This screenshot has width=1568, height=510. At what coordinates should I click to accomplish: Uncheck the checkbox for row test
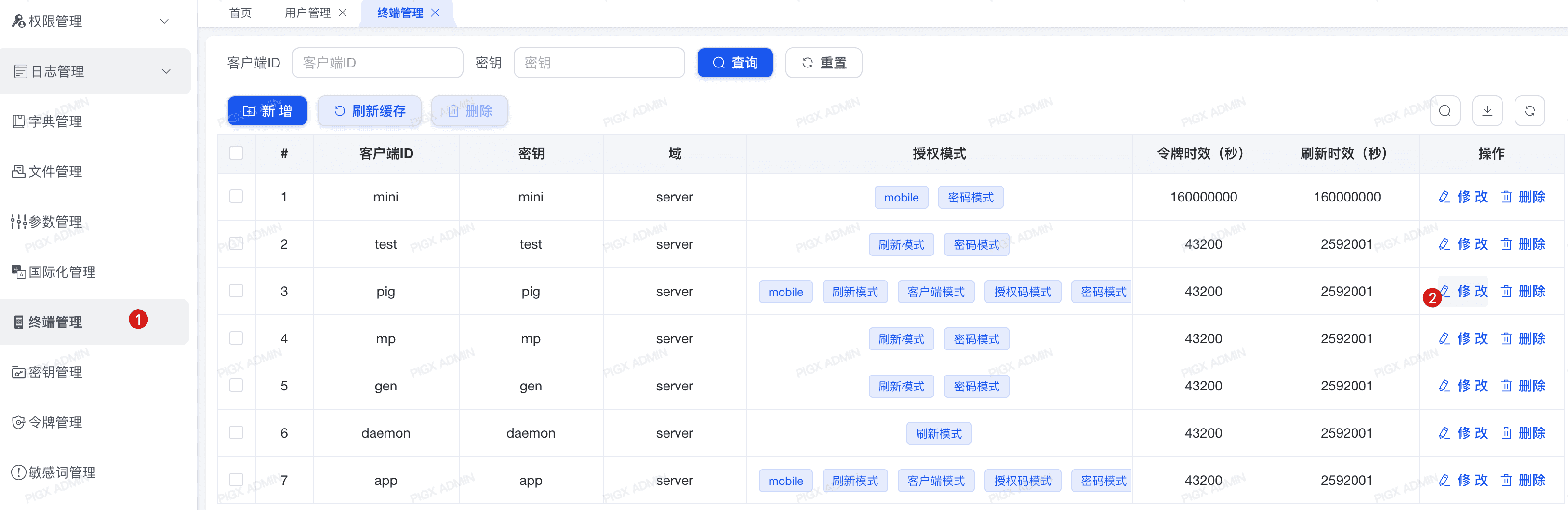click(236, 243)
